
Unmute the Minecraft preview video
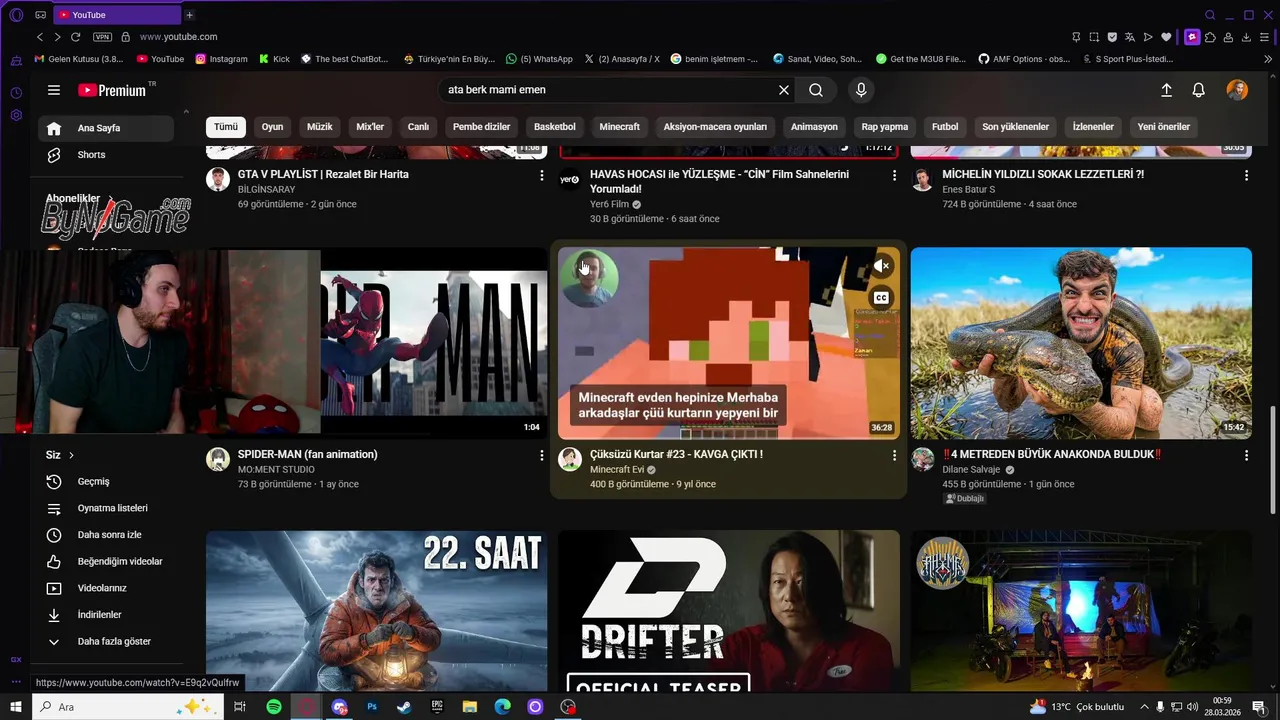pos(881,266)
